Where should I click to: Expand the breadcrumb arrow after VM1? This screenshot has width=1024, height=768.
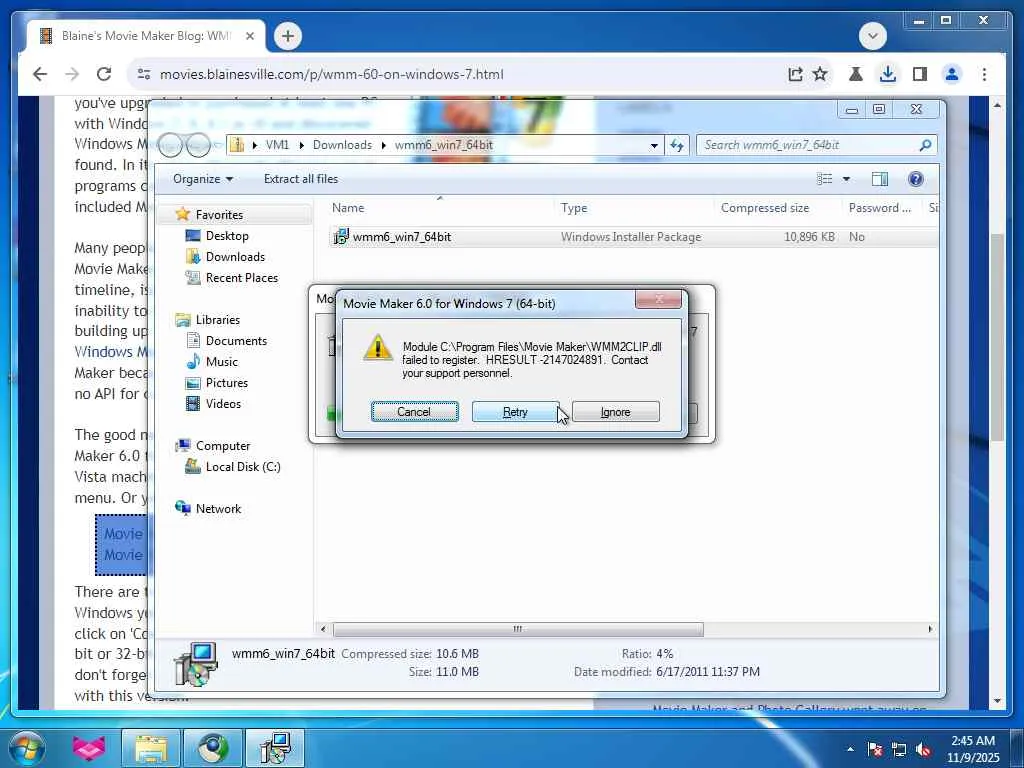click(x=301, y=145)
